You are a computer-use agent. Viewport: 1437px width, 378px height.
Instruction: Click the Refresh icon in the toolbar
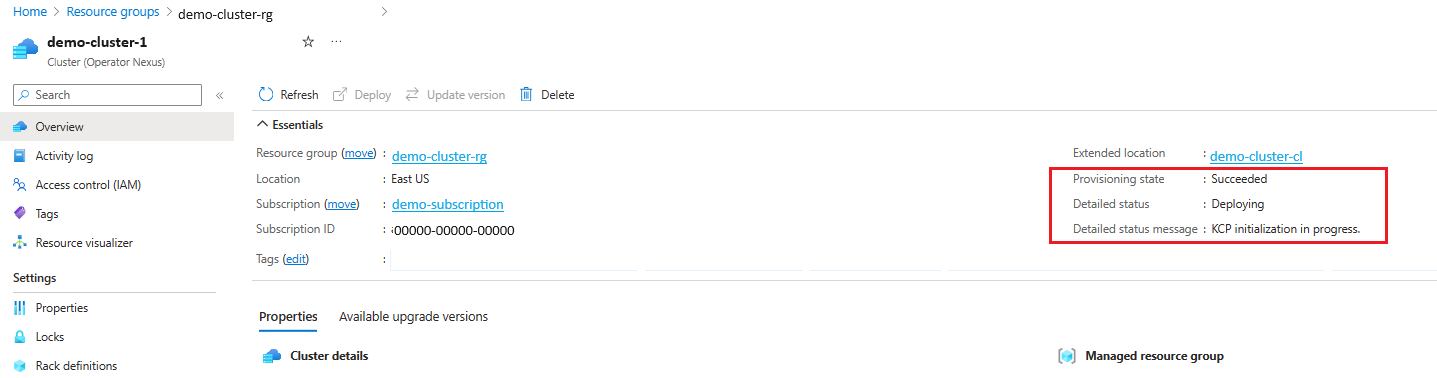point(266,95)
